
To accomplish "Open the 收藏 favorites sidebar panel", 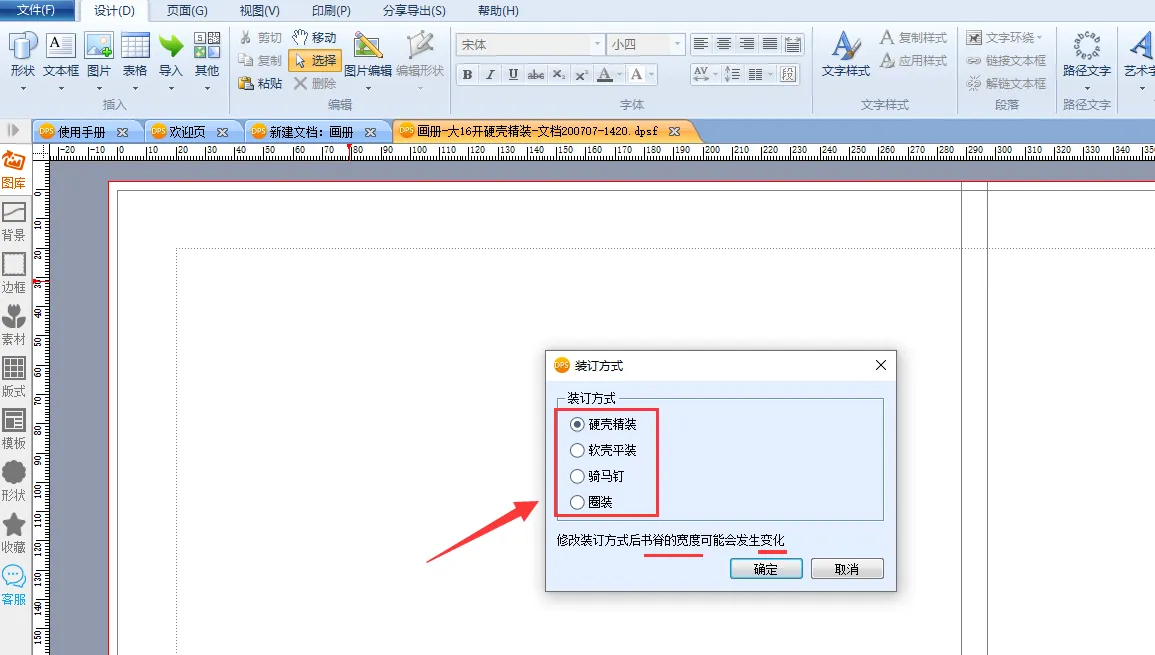I will pos(13,534).
